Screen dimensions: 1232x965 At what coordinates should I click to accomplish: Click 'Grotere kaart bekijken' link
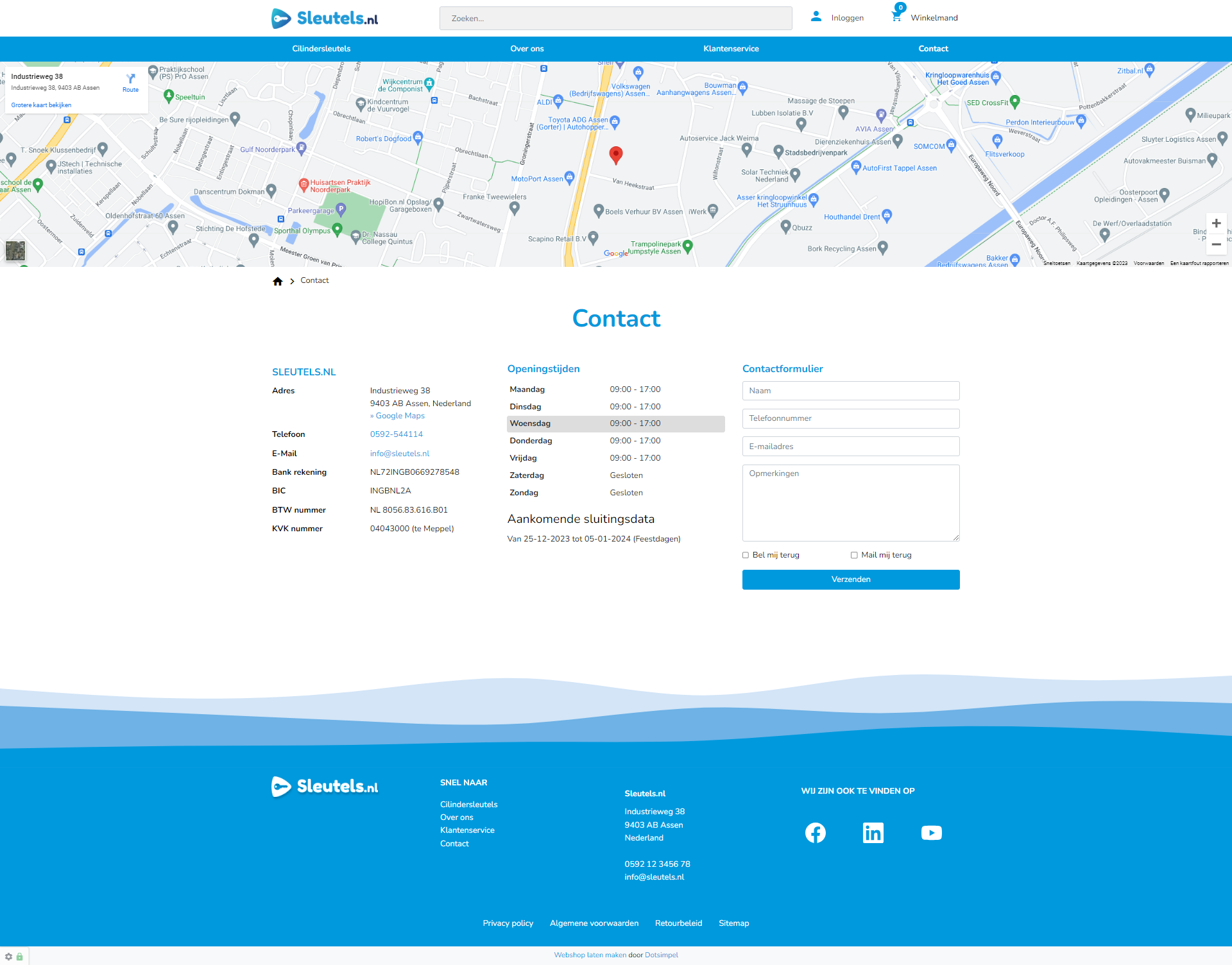41,105
